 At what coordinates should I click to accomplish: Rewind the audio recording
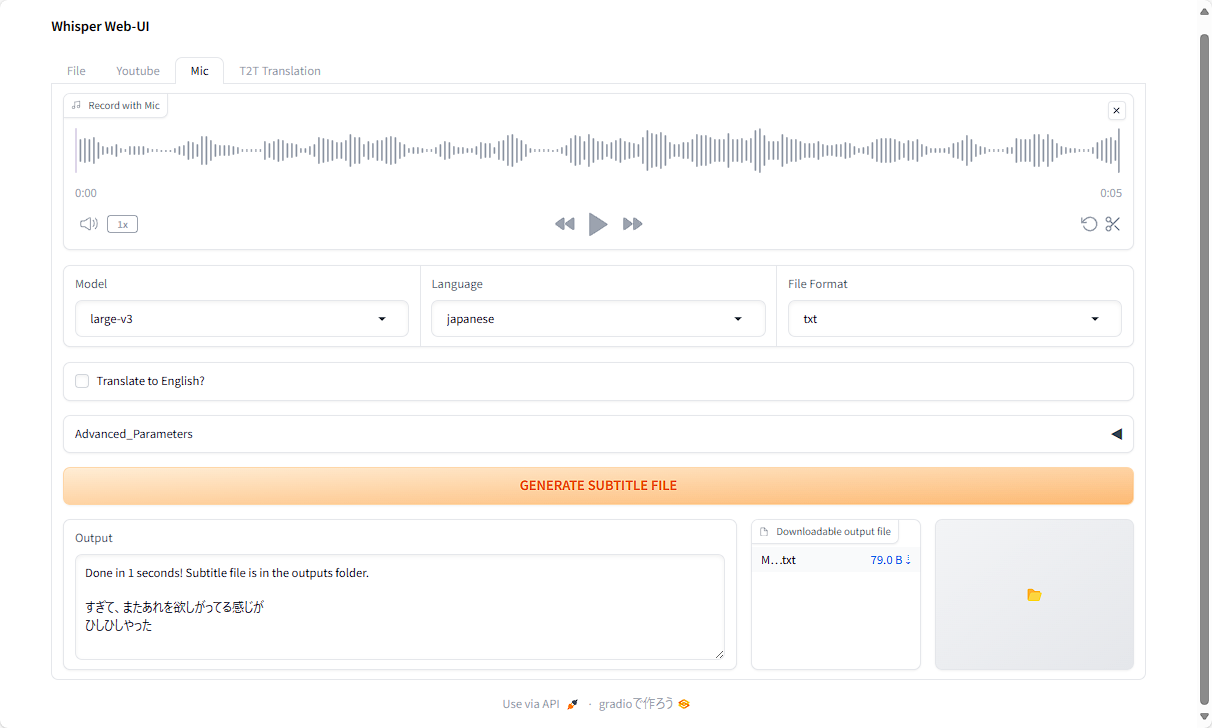[565, 224]
